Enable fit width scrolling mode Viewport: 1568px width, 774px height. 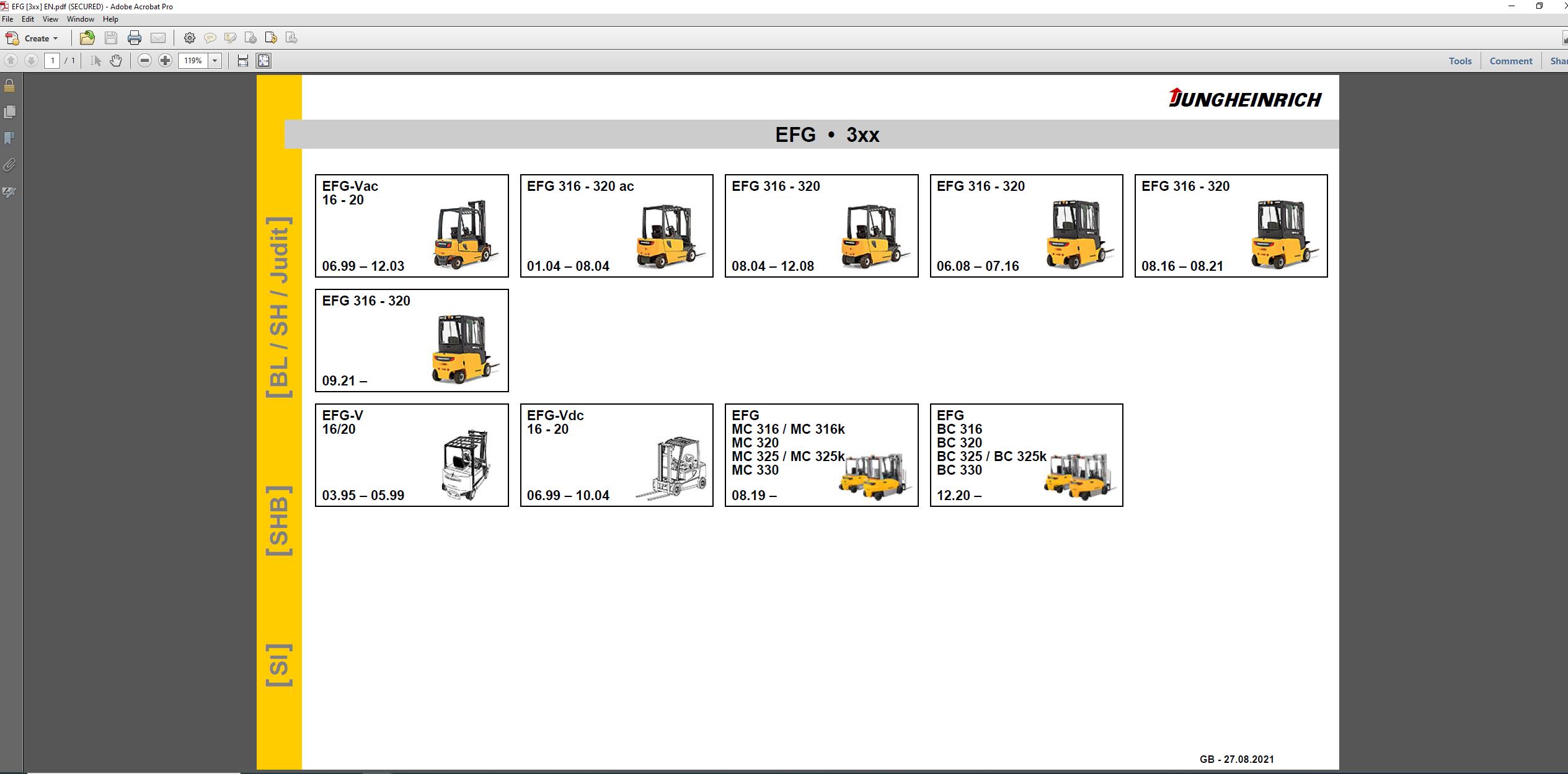[x=243, y=61]
